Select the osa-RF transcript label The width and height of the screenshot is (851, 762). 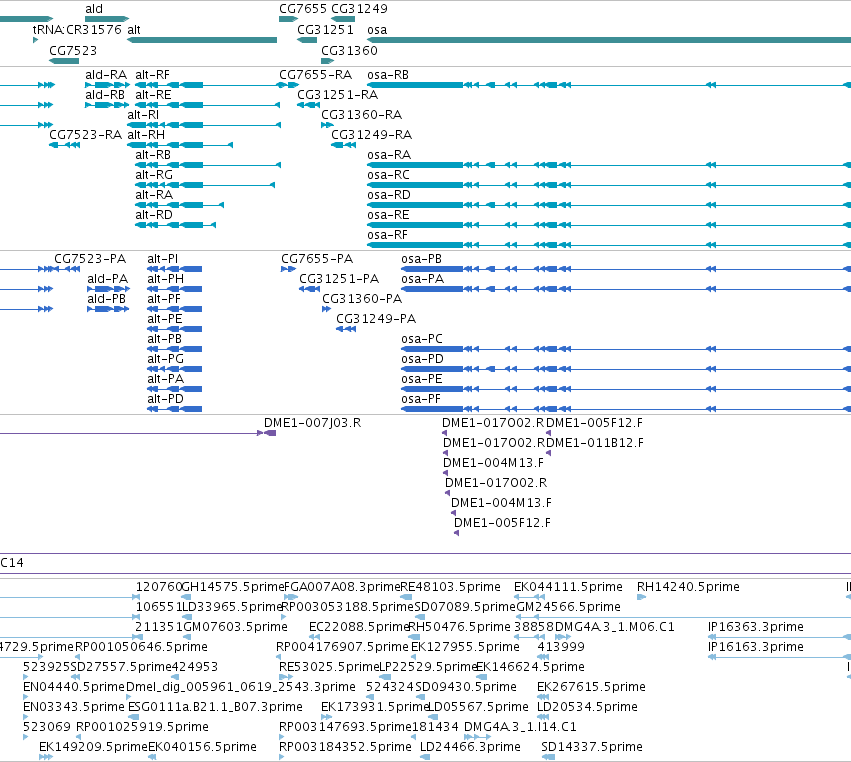pos(388,235)
